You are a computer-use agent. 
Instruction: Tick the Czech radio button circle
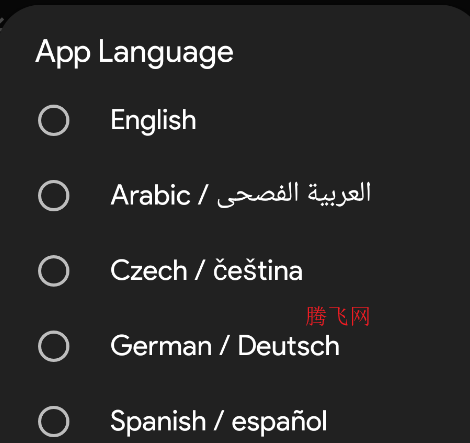coord(53,271)
